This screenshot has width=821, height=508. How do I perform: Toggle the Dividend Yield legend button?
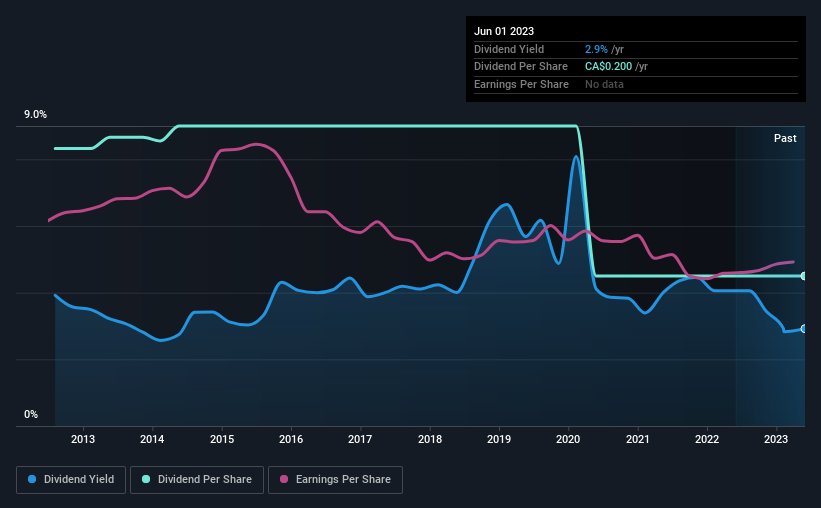[x=71, y=480]
